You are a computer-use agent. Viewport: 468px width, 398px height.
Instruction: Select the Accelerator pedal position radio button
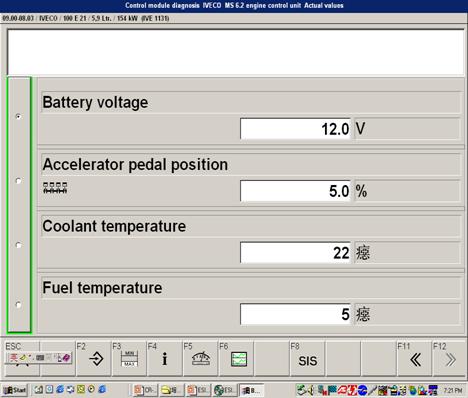point(19,181)
